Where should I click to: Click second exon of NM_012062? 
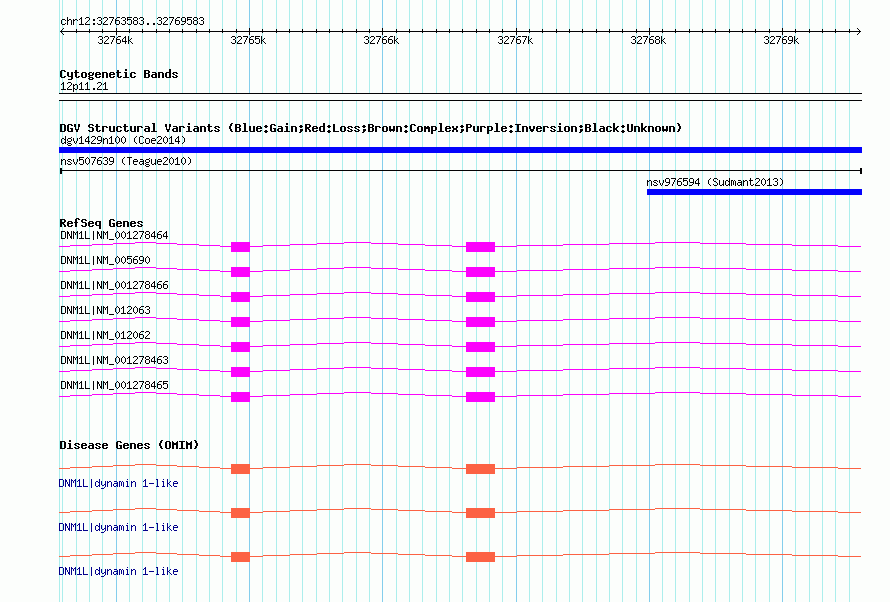pos(480,347)
